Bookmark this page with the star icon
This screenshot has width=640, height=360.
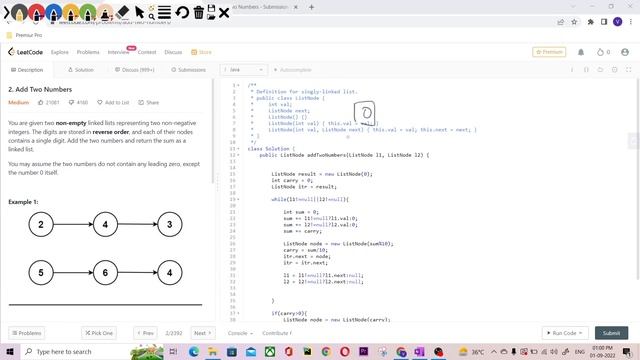pos(574,22)
